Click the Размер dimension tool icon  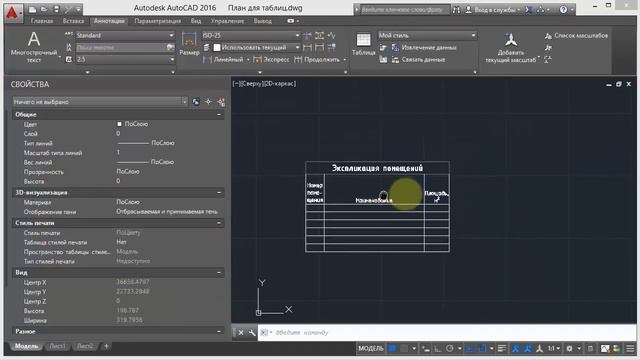point(189,40)
